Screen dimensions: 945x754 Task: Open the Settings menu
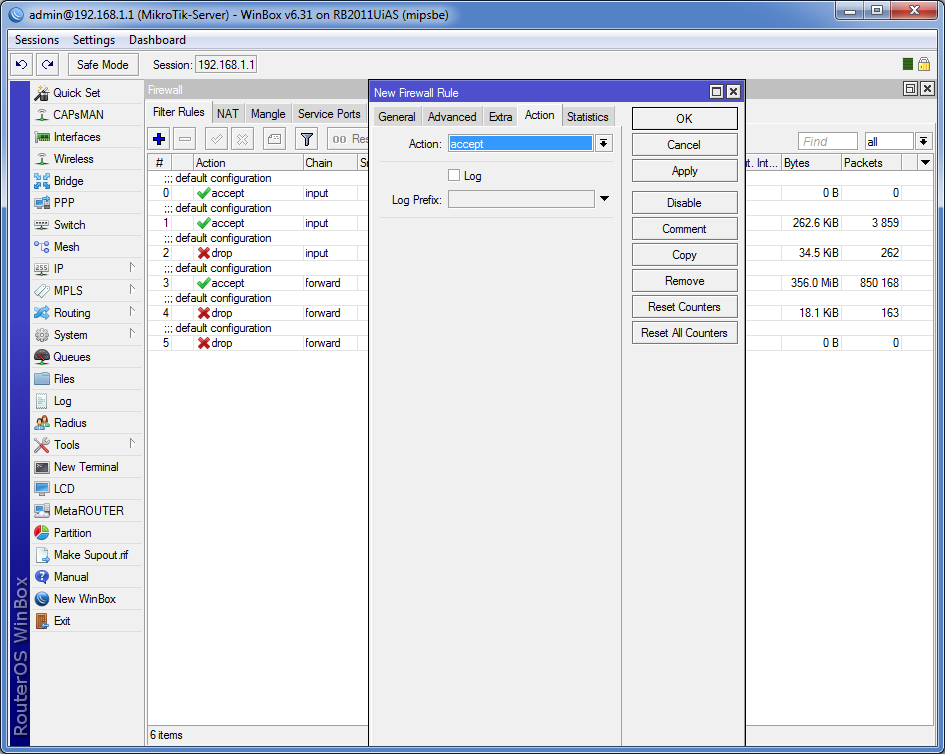point(94,40)
